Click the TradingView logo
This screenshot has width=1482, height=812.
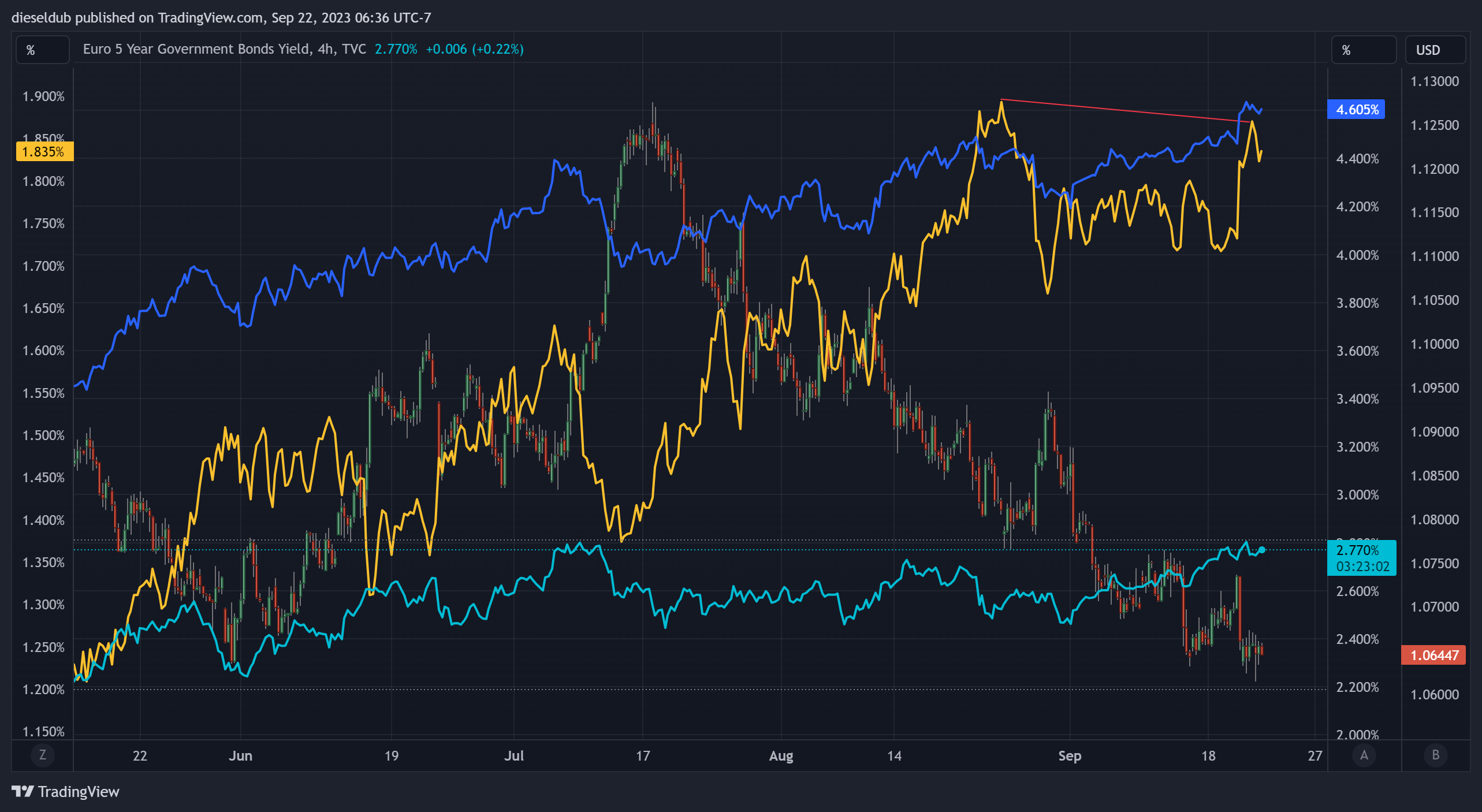pyautogui.click(x=65, y=791)
